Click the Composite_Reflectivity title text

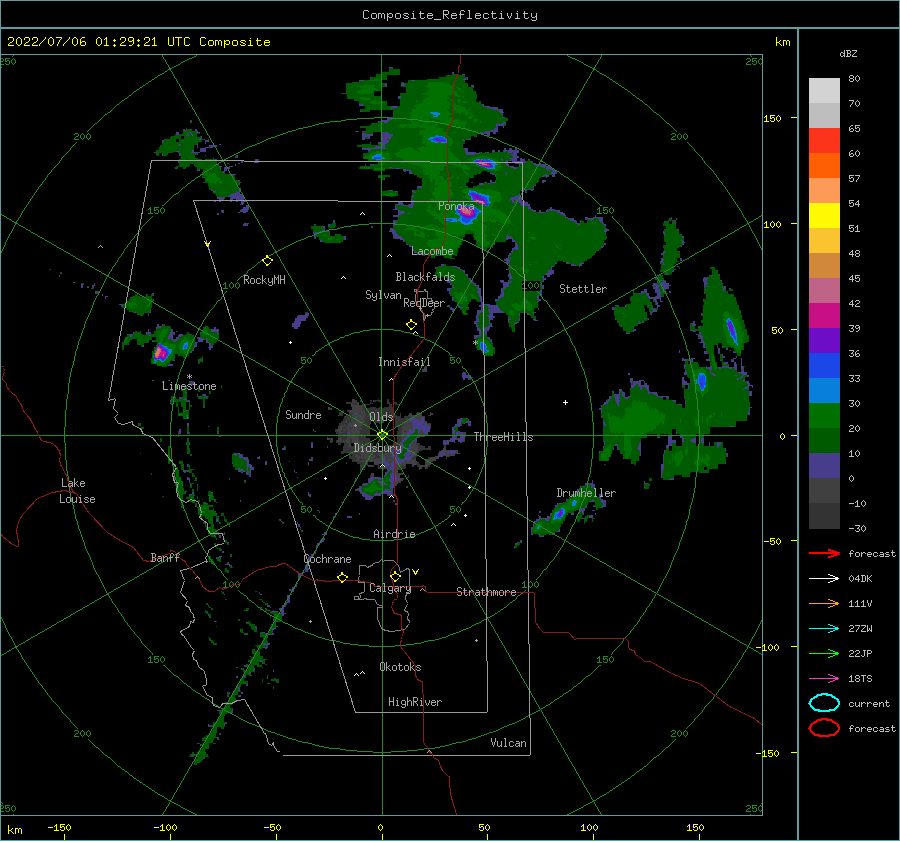450,15
